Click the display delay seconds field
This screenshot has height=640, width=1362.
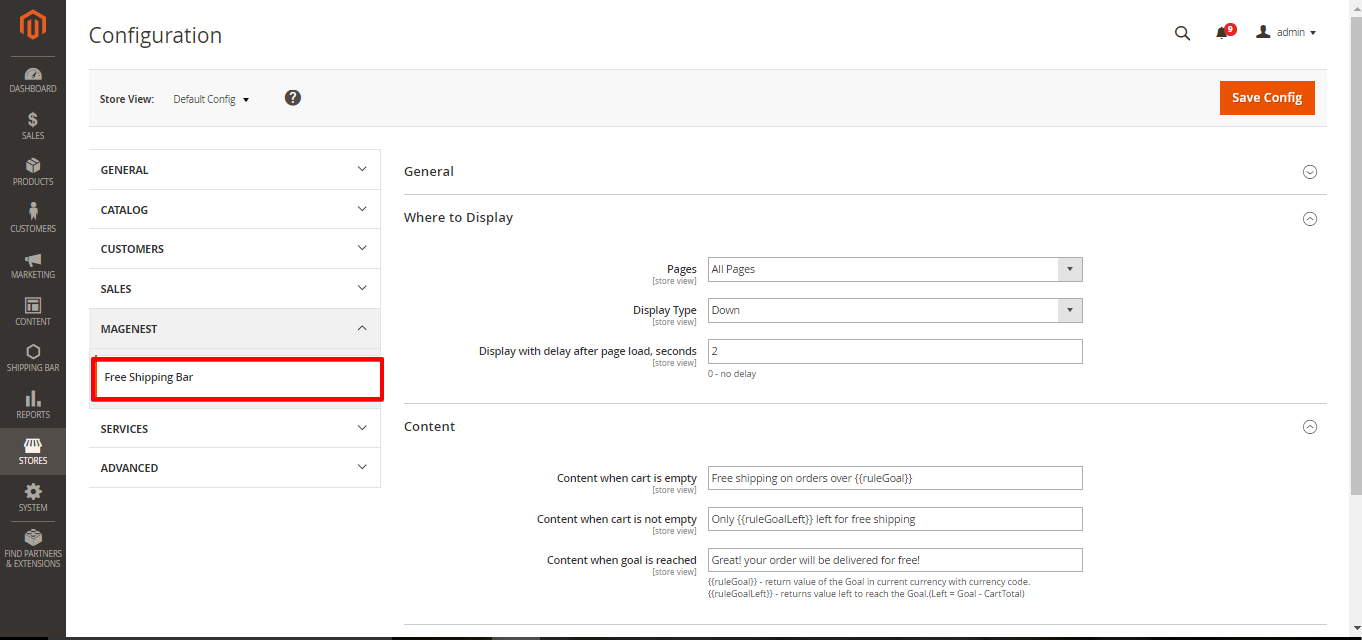(894, 351)
